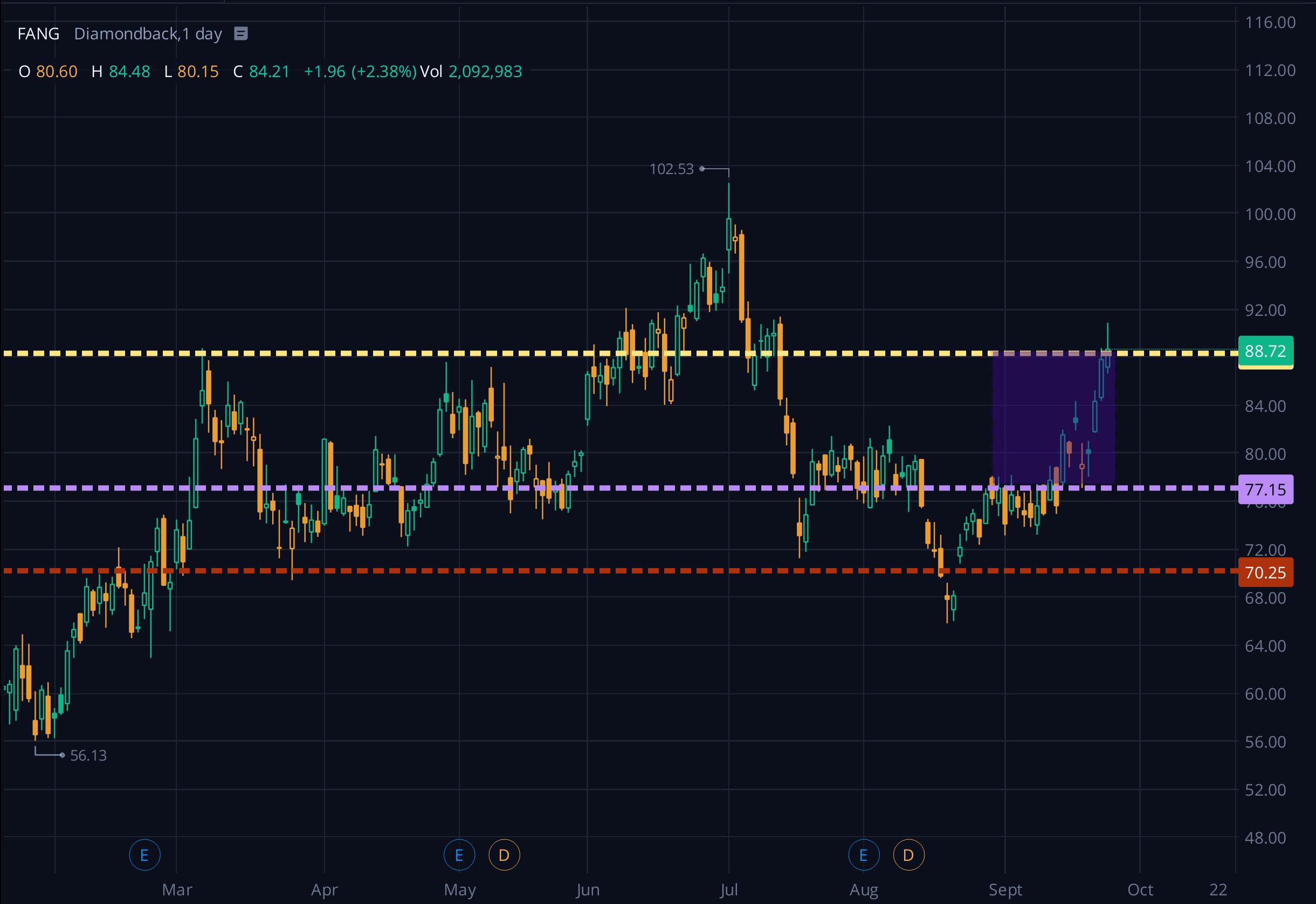Click the May label on time axis
Viewport: 1316px width, 904px height.
tap(459, 889)
